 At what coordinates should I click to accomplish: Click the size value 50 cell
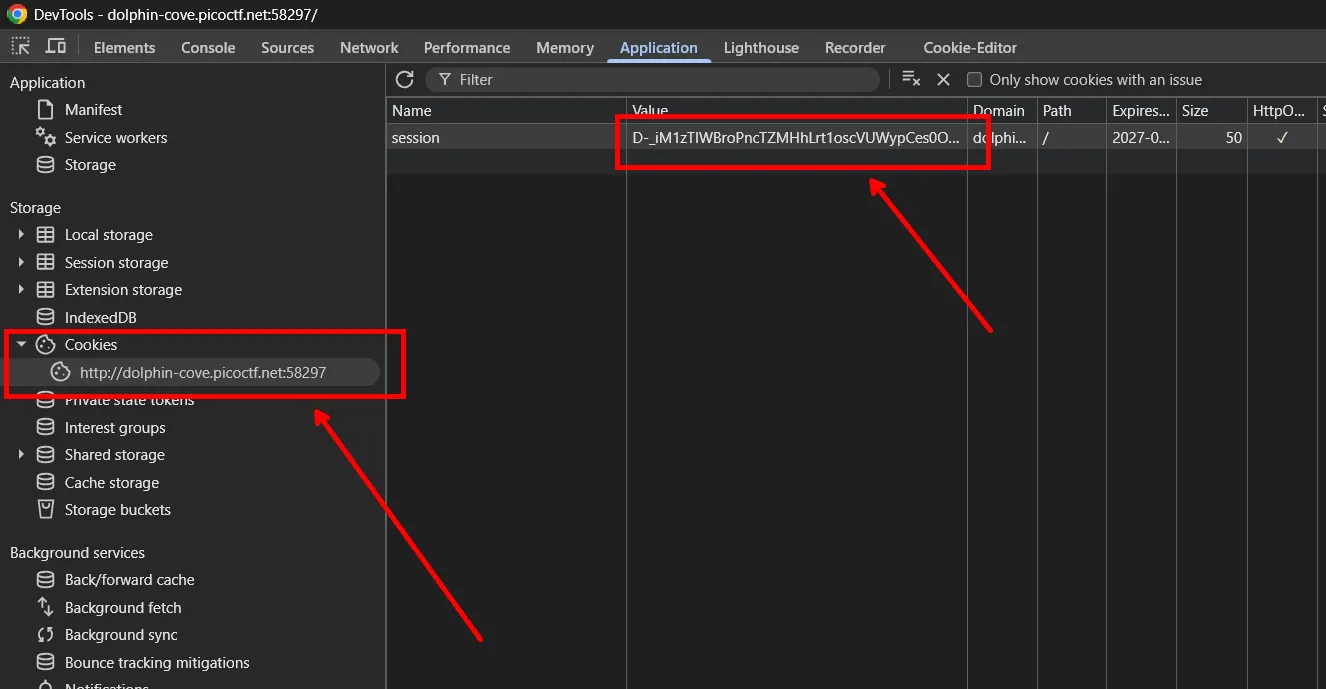point(1211,137)
